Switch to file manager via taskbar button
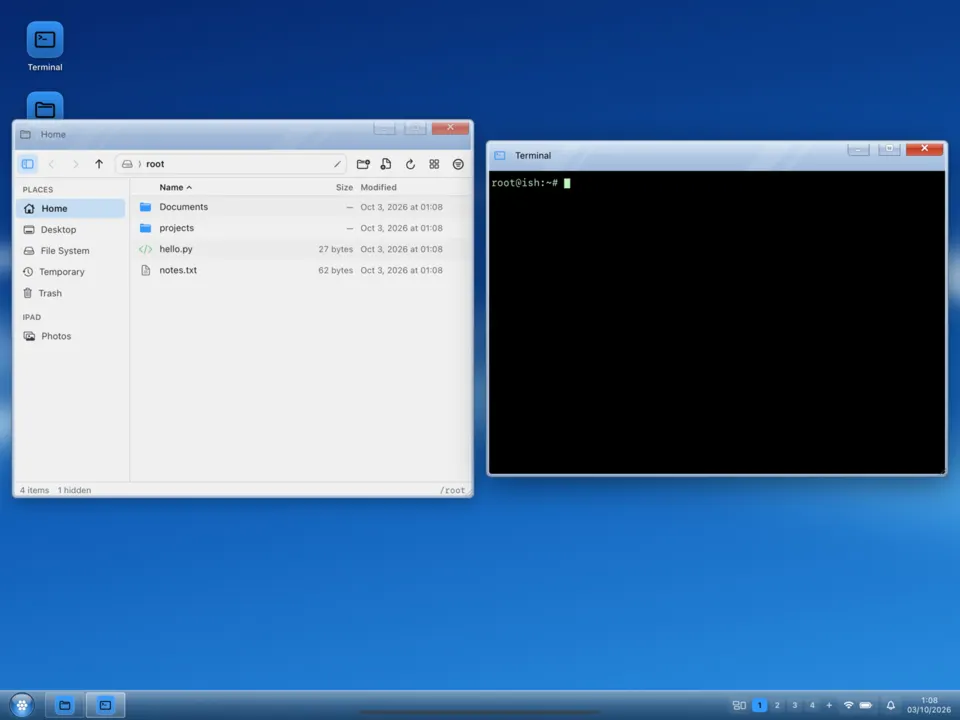This screenshot has height=720, width=960. 65,705
